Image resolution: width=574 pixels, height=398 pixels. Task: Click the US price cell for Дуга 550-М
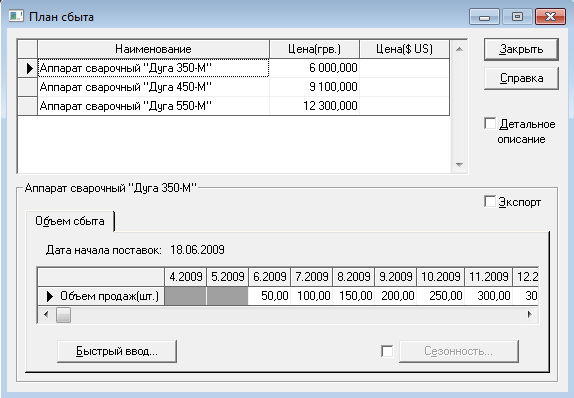(x=405, y=106)
